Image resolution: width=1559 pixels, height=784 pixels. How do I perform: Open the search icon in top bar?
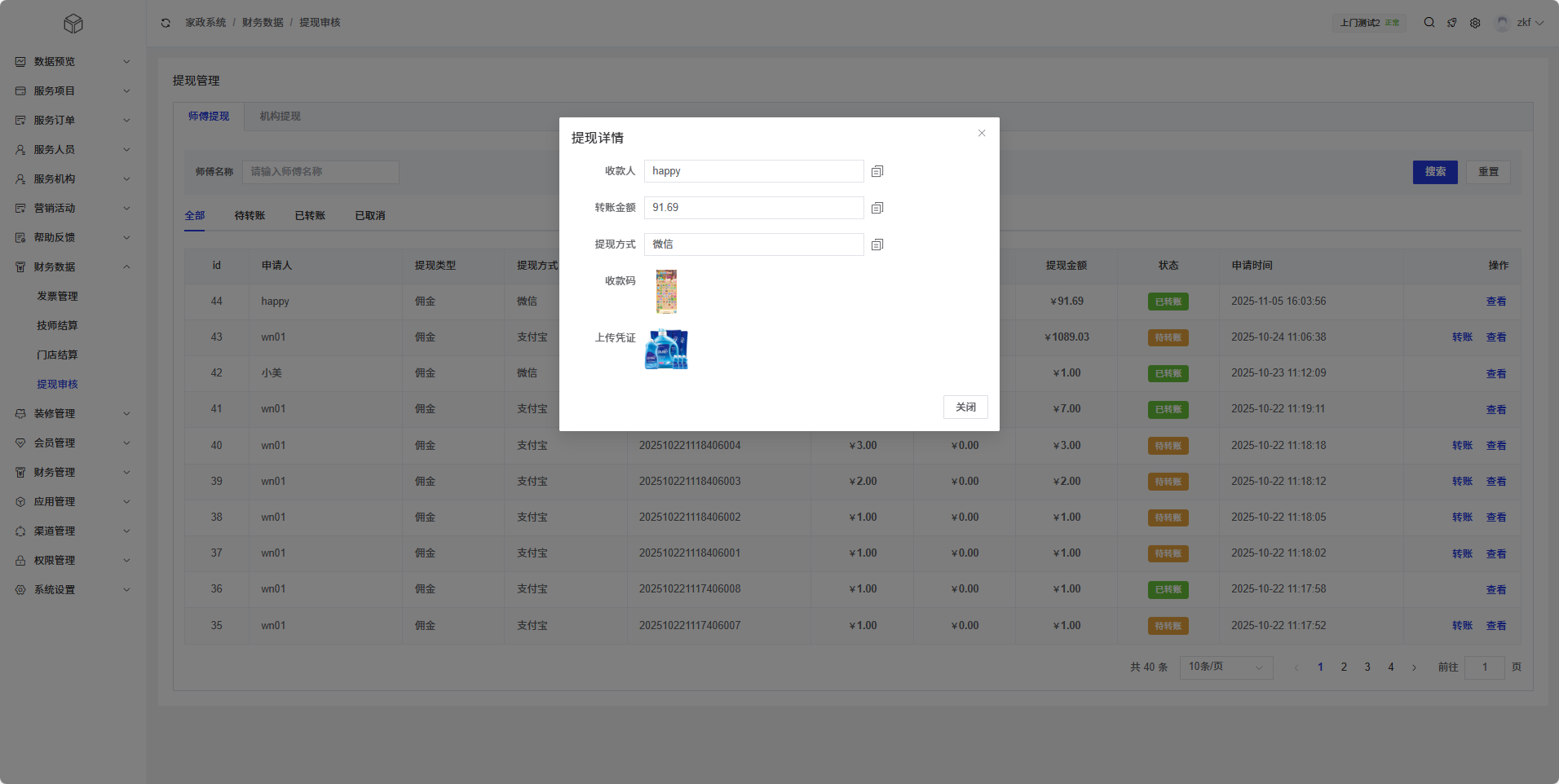(1429, 23)
